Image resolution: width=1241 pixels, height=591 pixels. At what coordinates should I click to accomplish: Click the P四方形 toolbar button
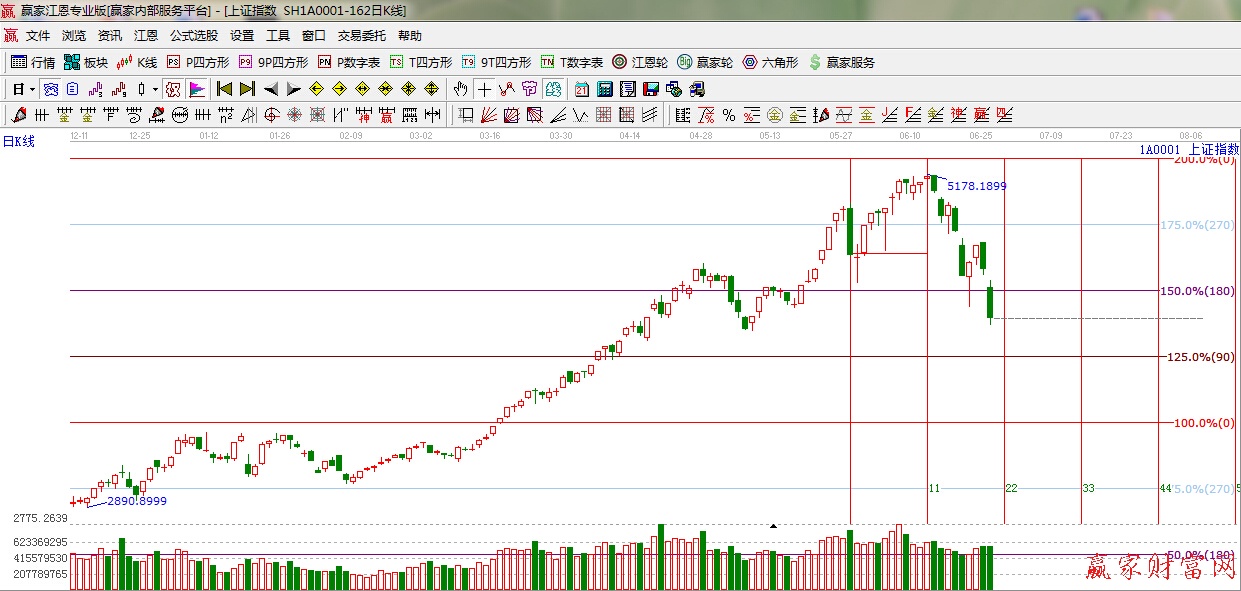(x=199, y=62)
